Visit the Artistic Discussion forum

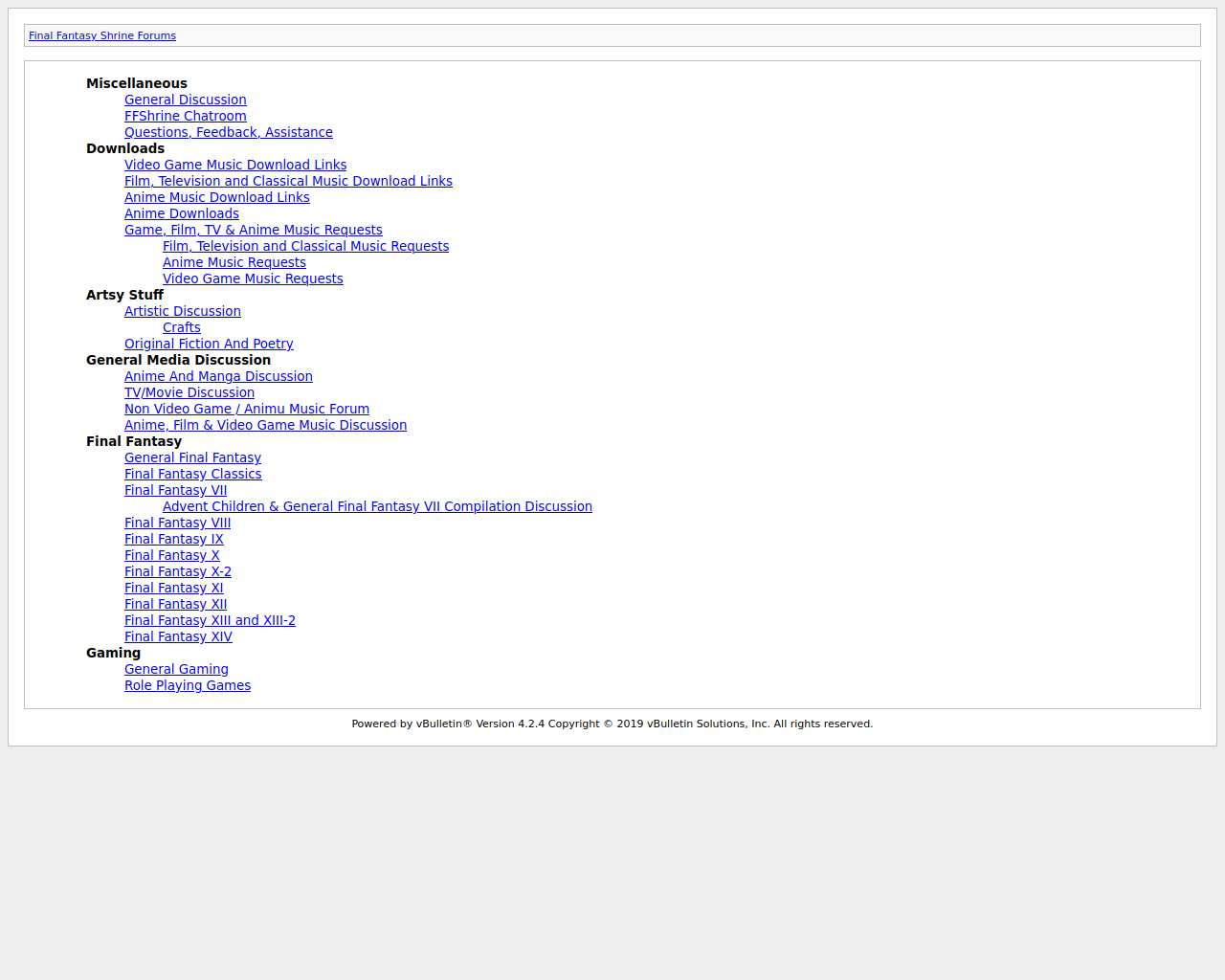pyautogui.click(x=183, y=311)
